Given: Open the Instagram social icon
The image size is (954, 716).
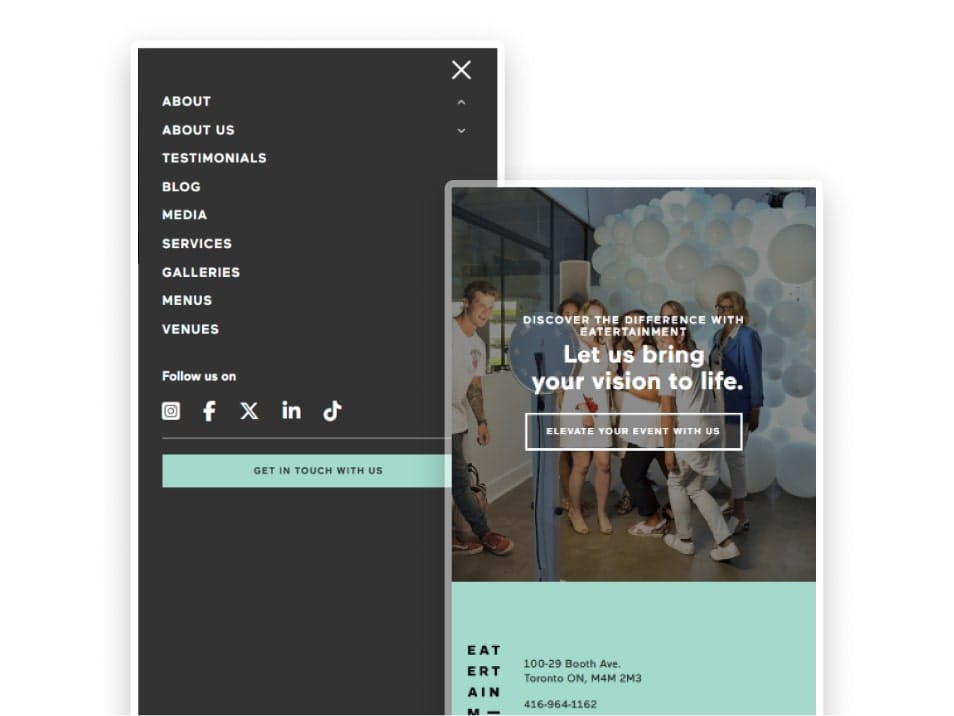Looking at the screenshot, I should (x=171, y=411).
